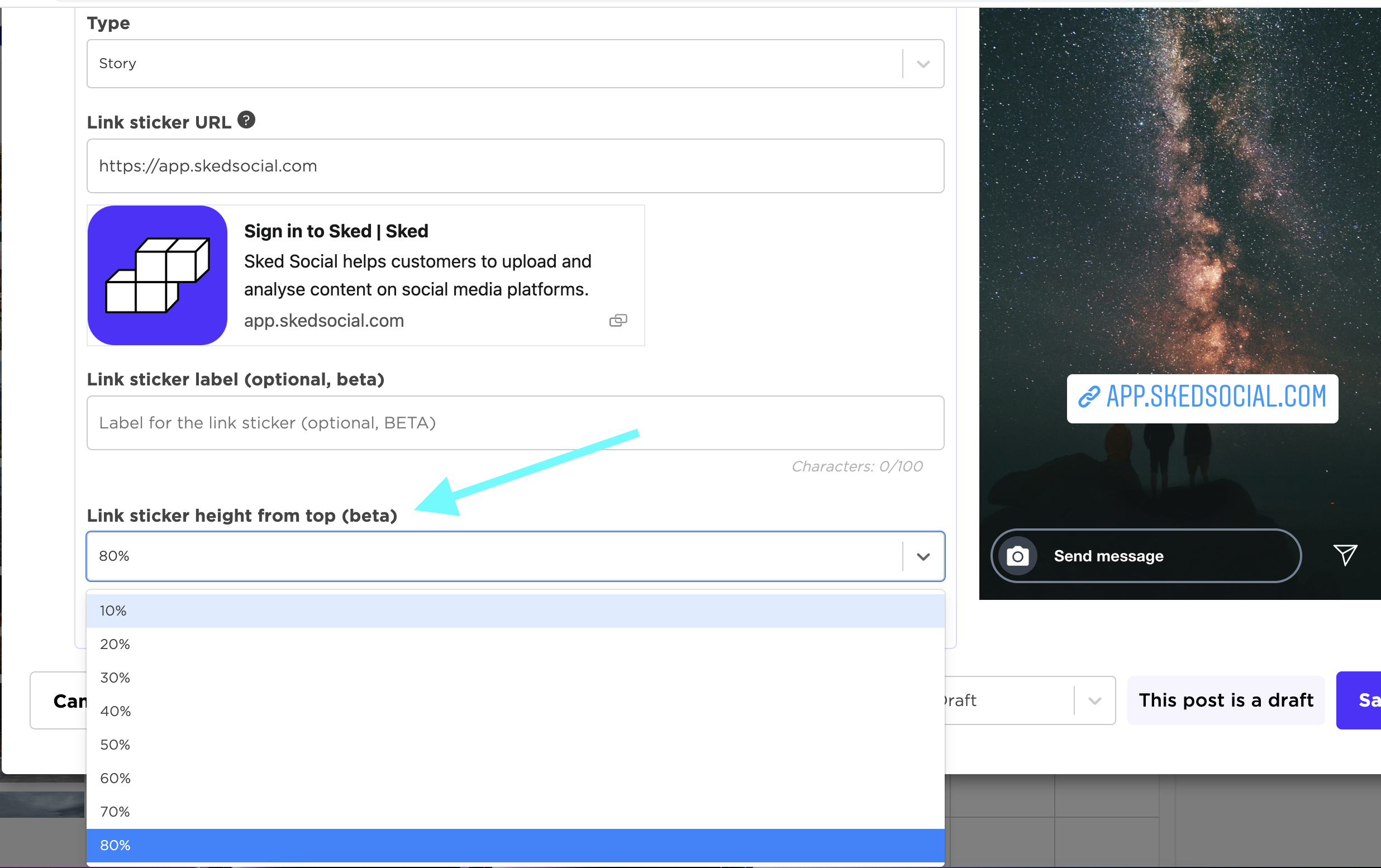Click the Type dropdown chevron arrow
Image resolution: width=1381 pixels, height=868 pixels.
pos(923,64)
